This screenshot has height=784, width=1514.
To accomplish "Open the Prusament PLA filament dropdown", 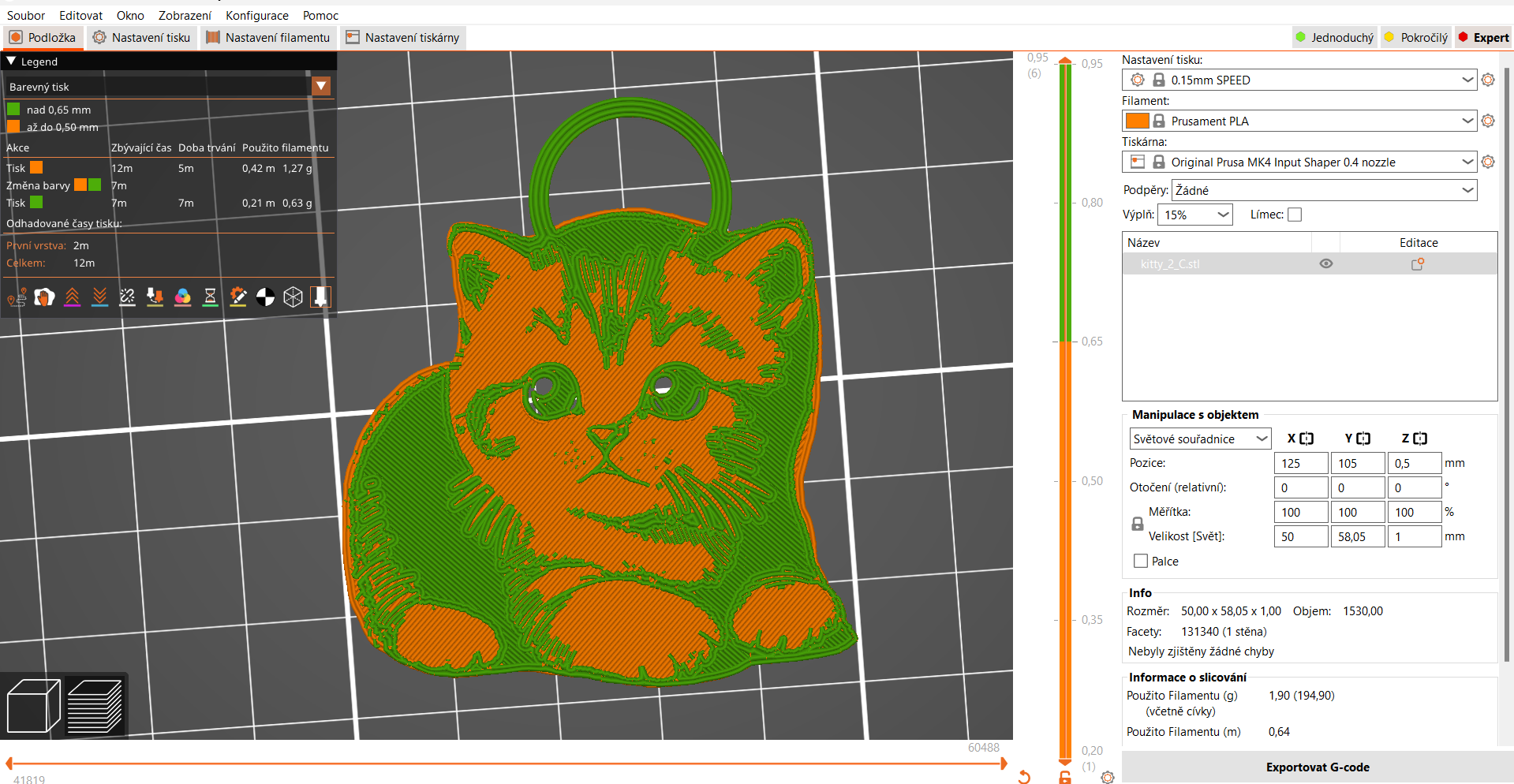I will coord(1299,121).
